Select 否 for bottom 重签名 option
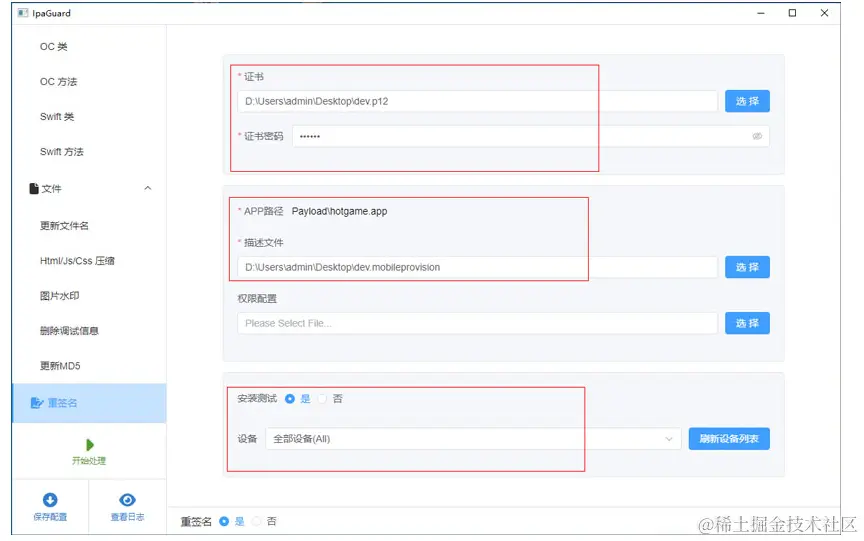Image resolution: width=864 pixels, height=541 pixels. click(x=256, y=521)
